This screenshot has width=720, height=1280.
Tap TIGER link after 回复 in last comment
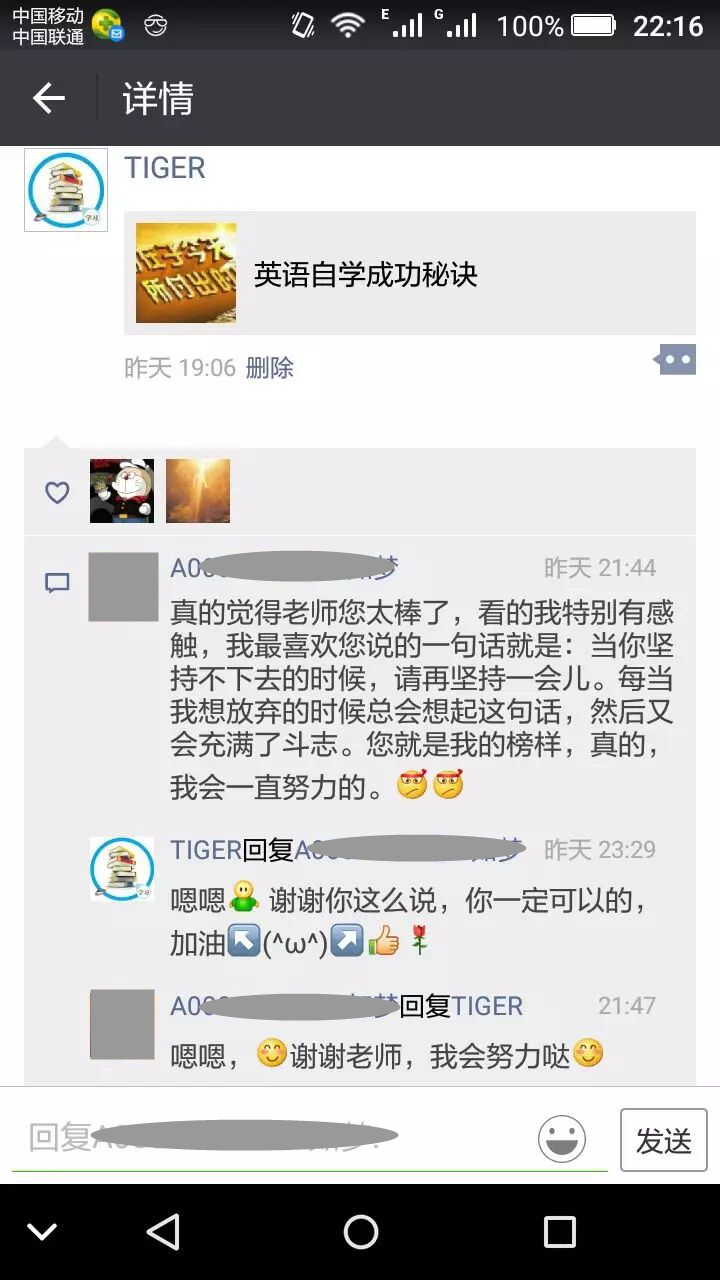[487, 1006]
